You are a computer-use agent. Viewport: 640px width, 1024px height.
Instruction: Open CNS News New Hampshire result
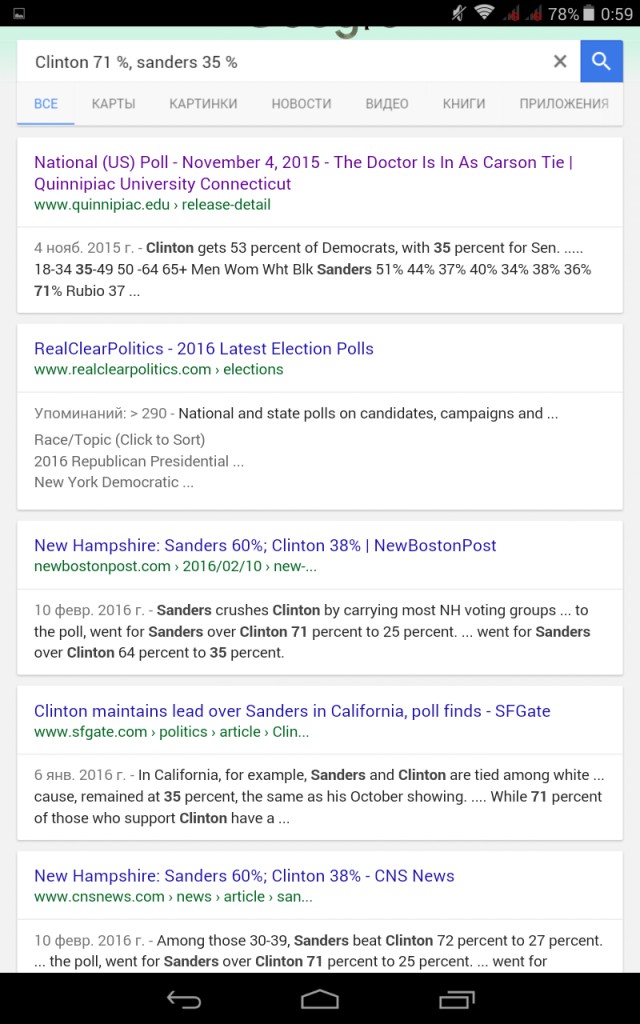tap(244, 876)
